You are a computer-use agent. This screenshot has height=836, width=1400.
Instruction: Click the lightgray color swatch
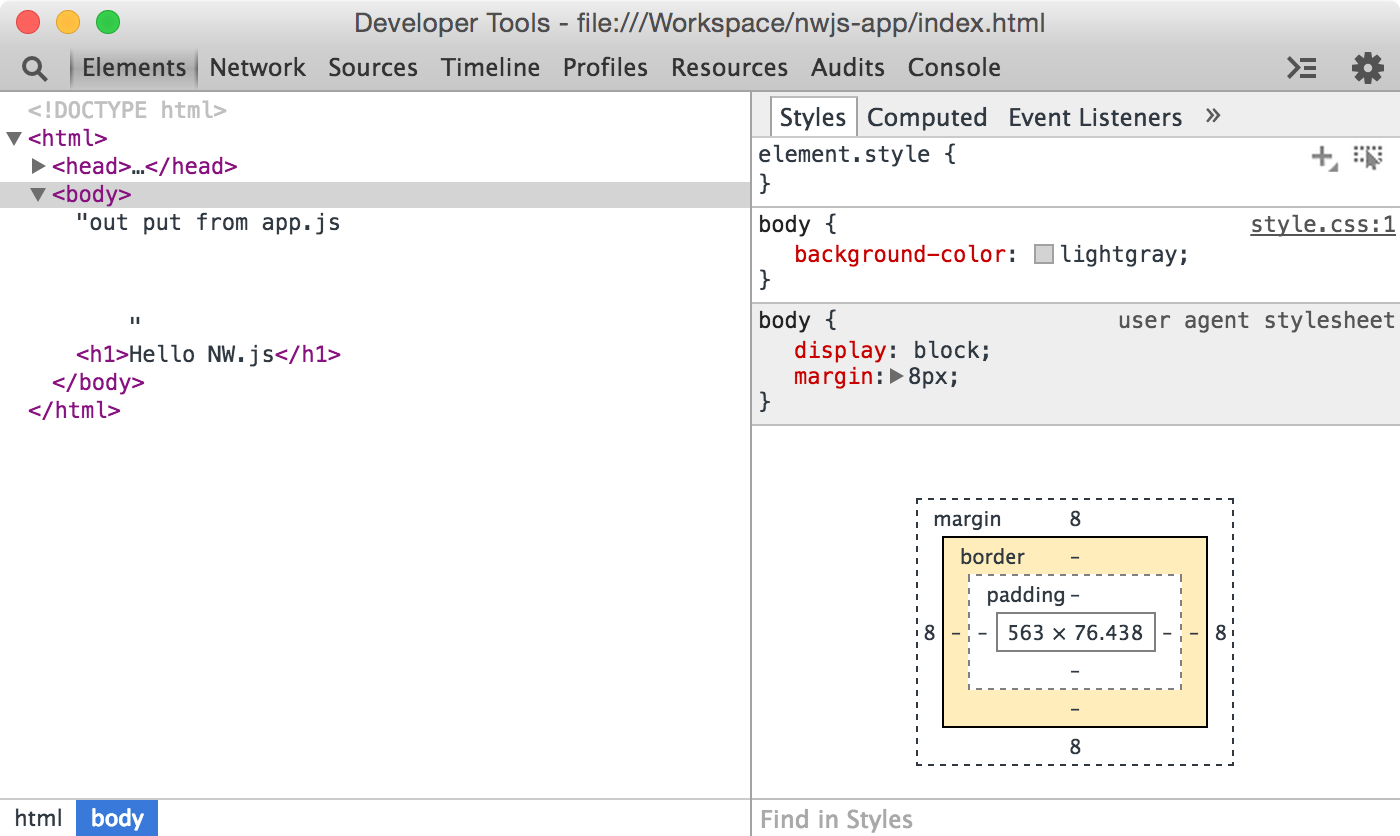coord(1044,255)
